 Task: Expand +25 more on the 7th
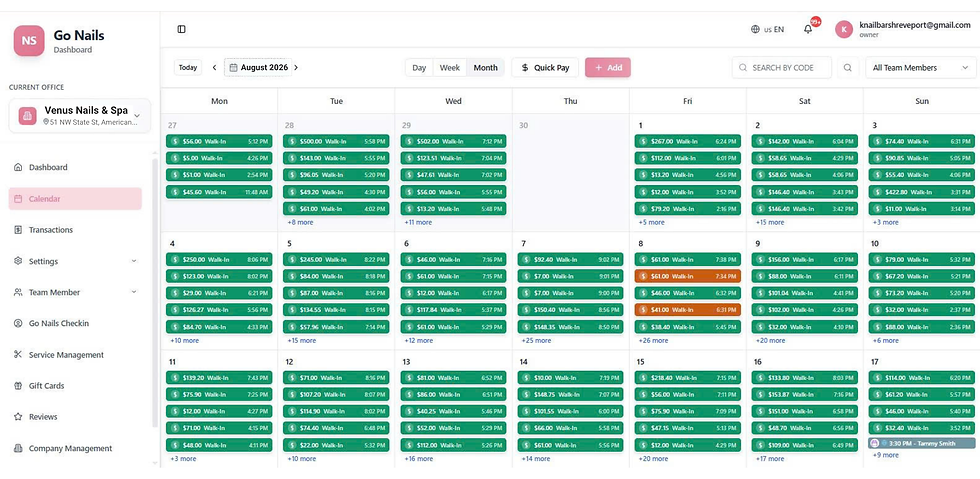coord(536,341)
